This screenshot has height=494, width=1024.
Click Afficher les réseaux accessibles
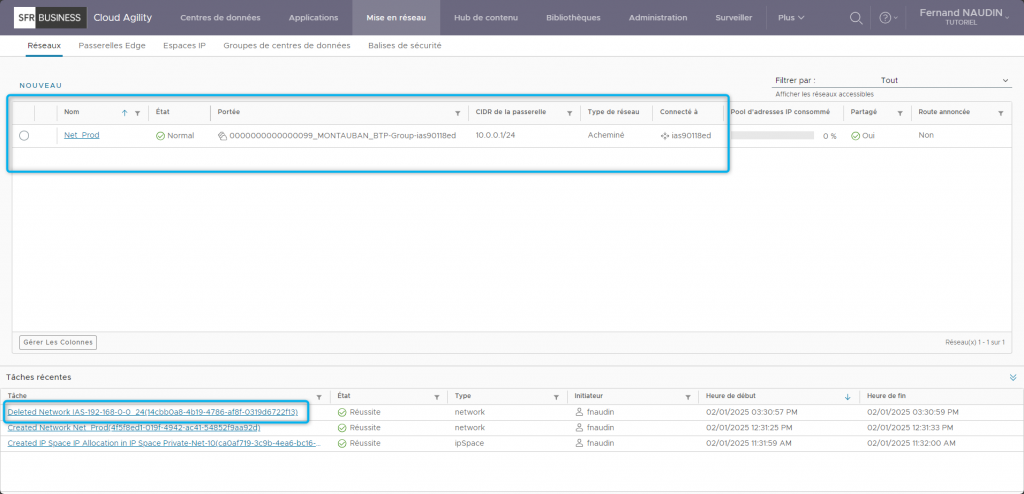point(824,94)
